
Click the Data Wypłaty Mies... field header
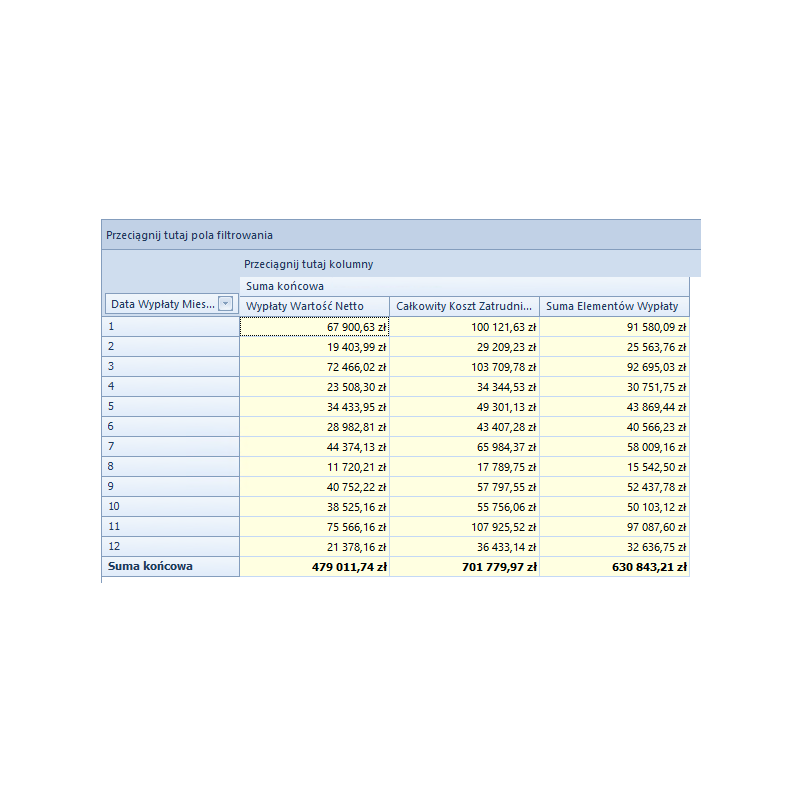click(160, 304)
